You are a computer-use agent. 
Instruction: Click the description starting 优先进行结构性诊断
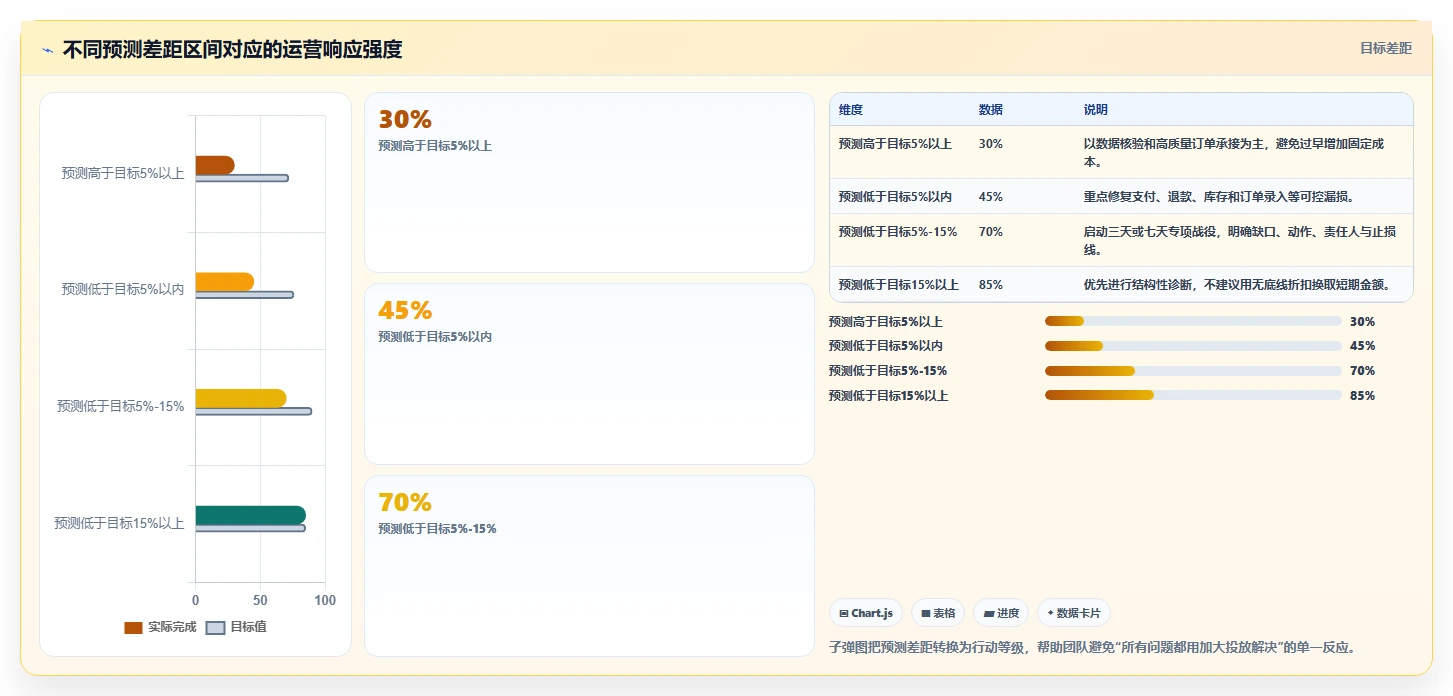[1238, 285]
